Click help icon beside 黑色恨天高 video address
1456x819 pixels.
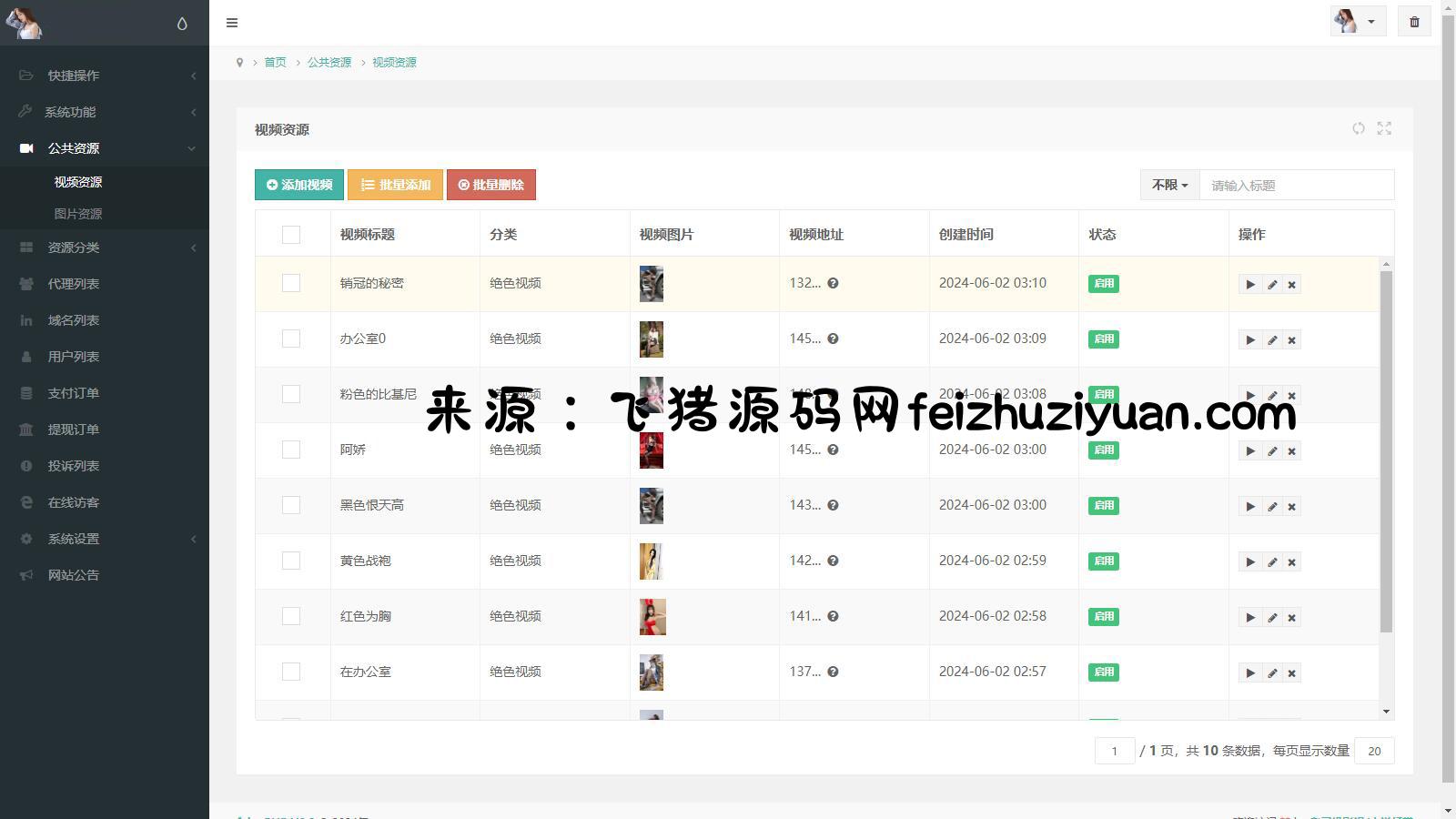point(833,506)
